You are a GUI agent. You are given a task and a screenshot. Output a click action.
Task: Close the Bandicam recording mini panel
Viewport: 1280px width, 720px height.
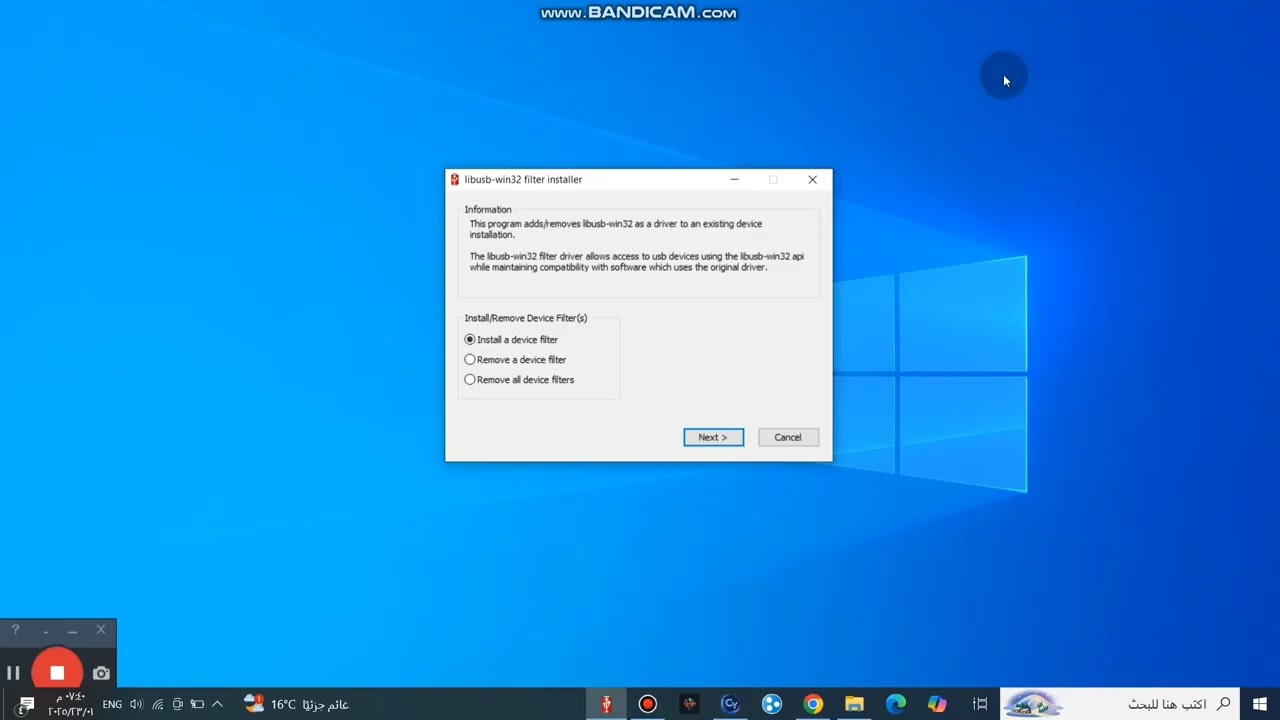[101, 630]
